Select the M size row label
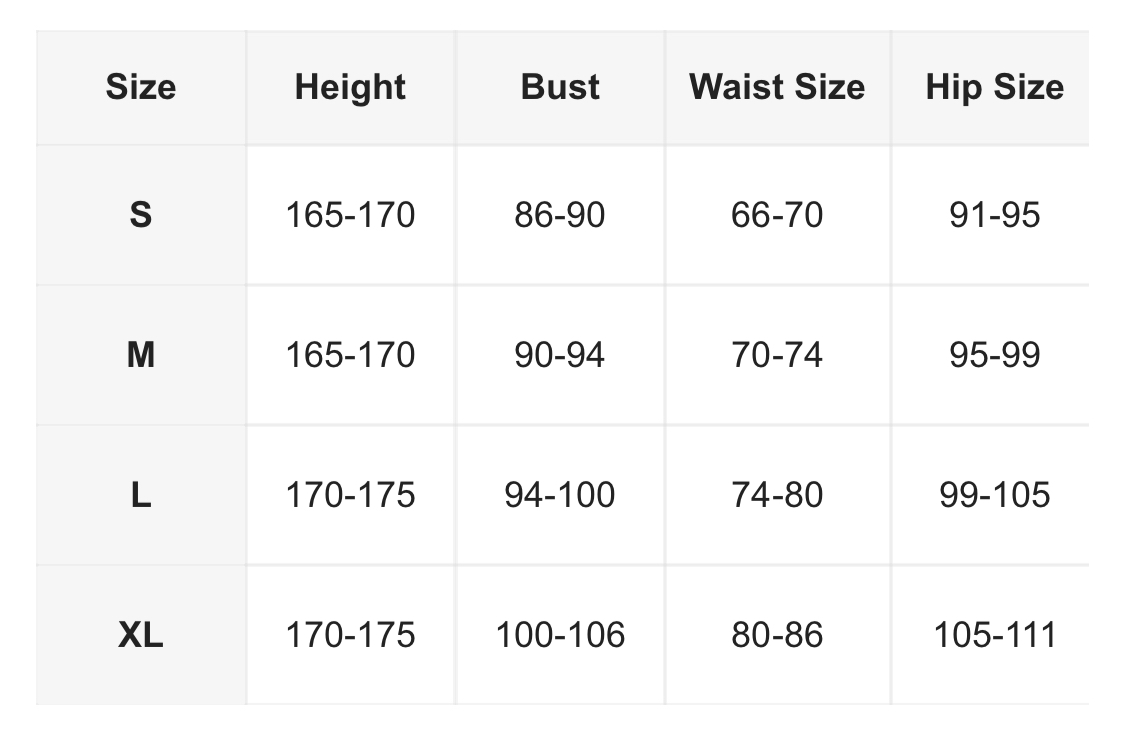This screenshot has height=731, width=1125. [x=141, y=354]
